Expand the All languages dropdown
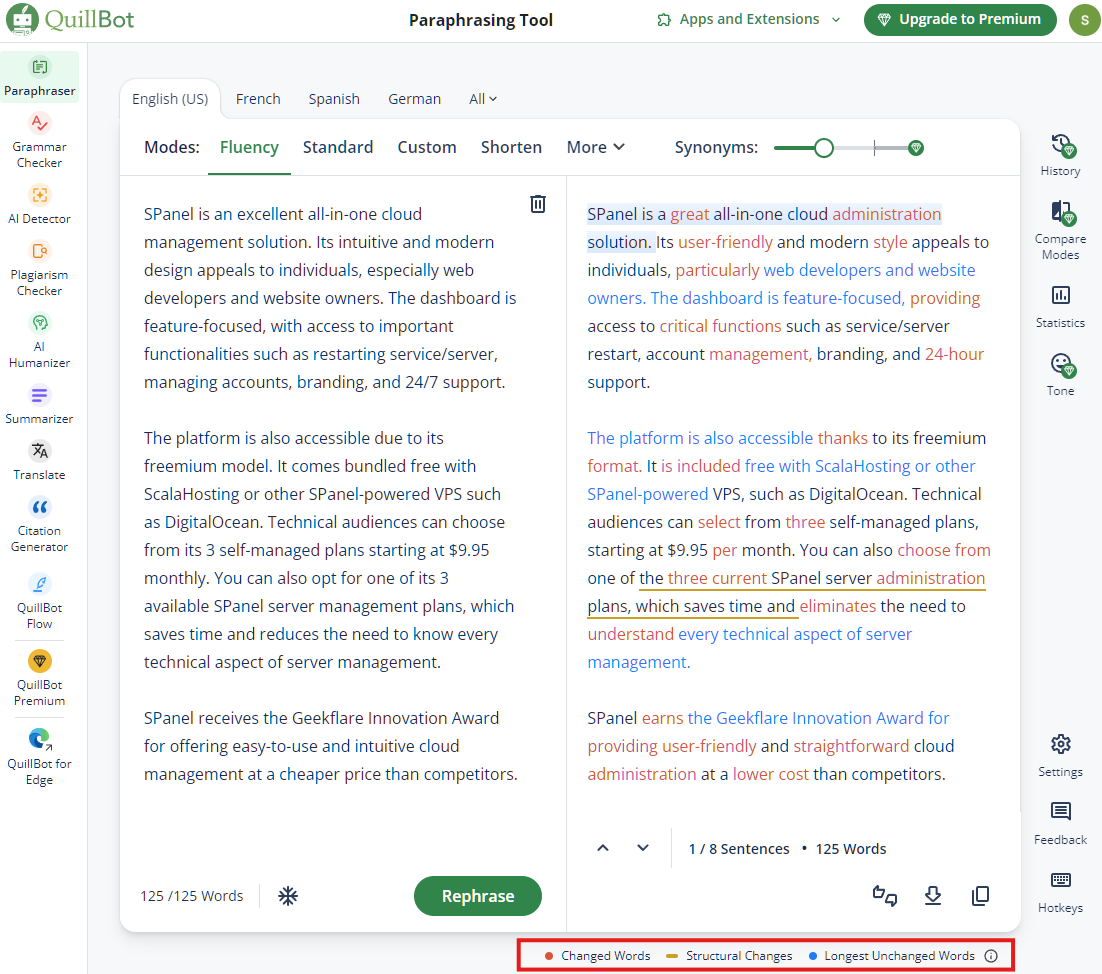This screenshot has width=1102, height=974. pos(483,99)
